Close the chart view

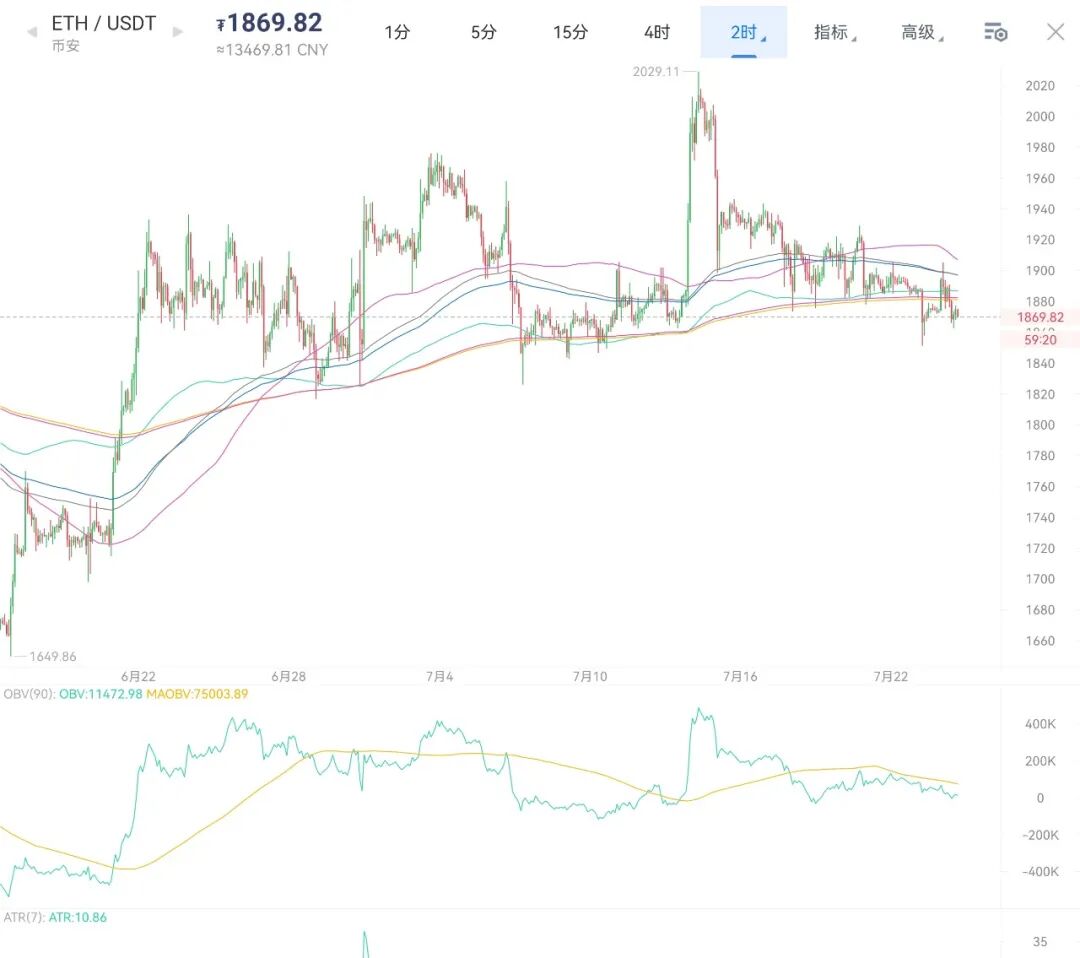click(x=1055, y=32)
